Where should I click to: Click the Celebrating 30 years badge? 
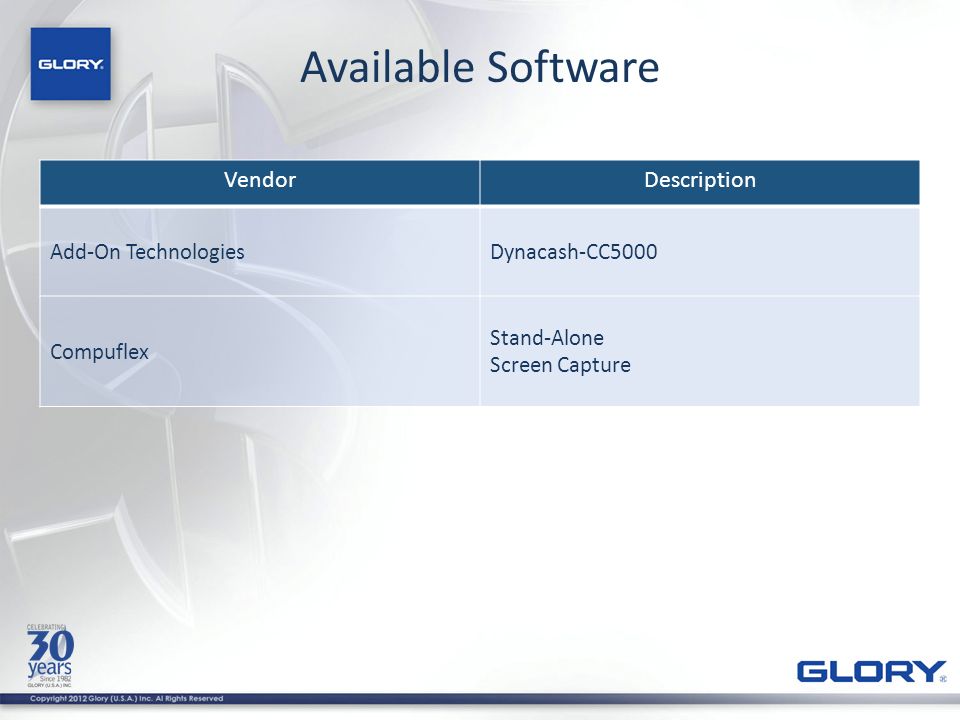click(50, 656)
